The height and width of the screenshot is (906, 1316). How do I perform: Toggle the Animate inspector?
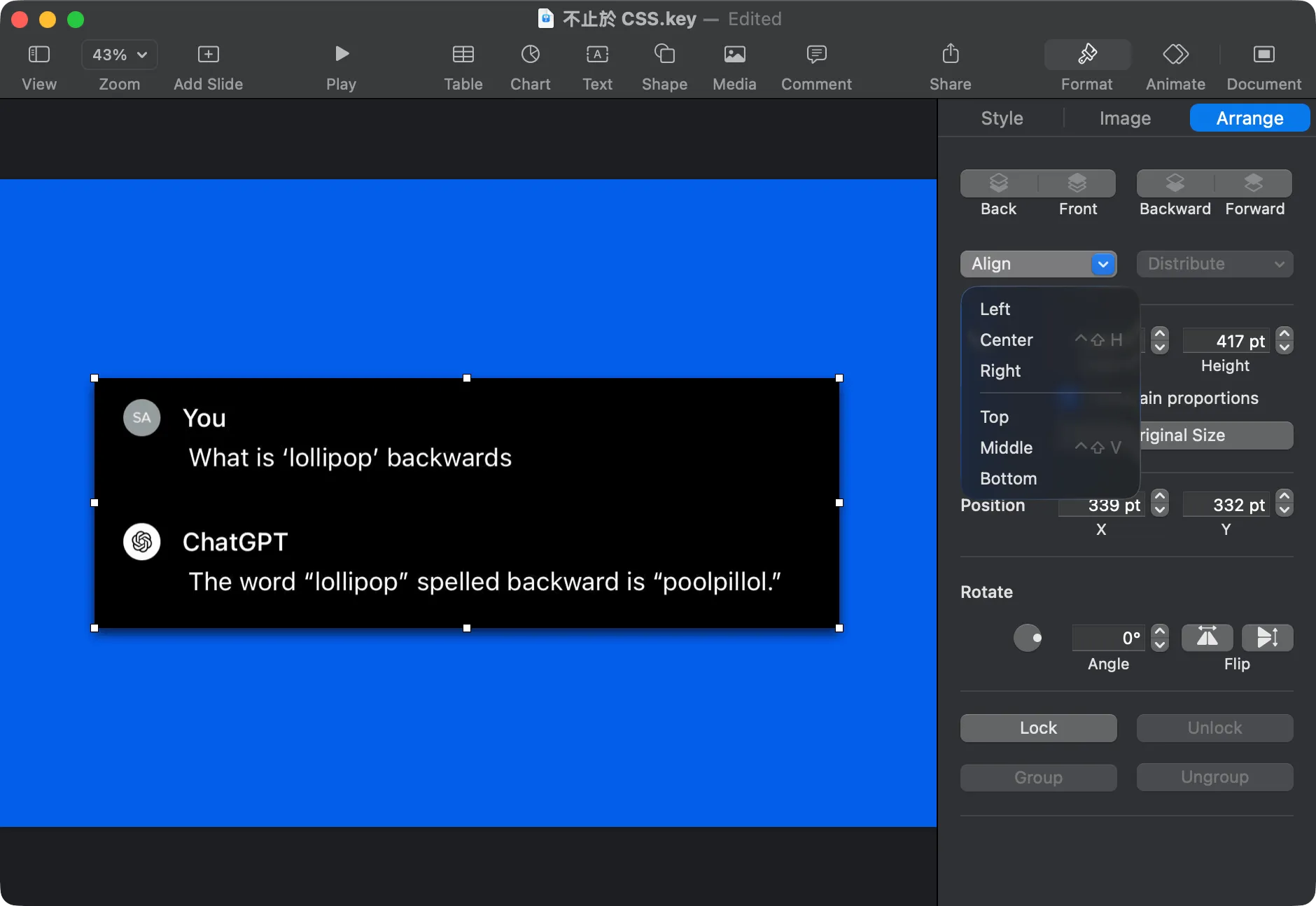click(1175, 55)
